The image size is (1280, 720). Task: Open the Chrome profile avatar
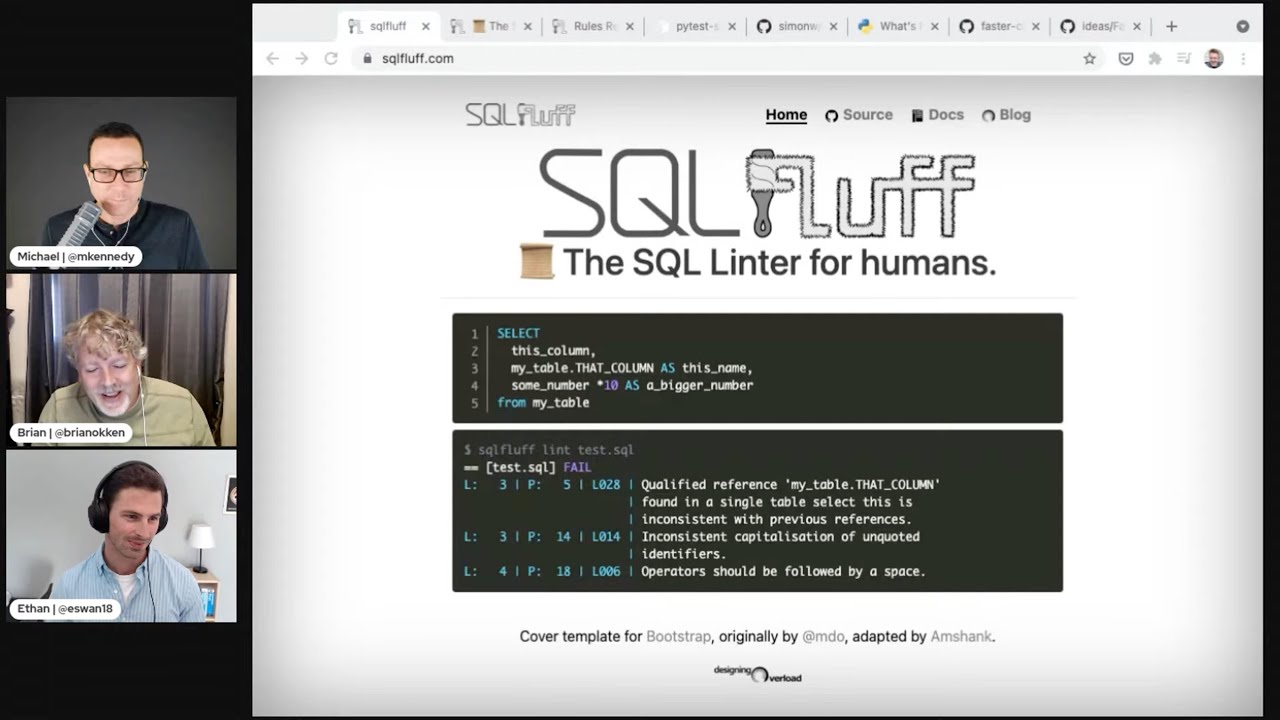coord(1214,58)
